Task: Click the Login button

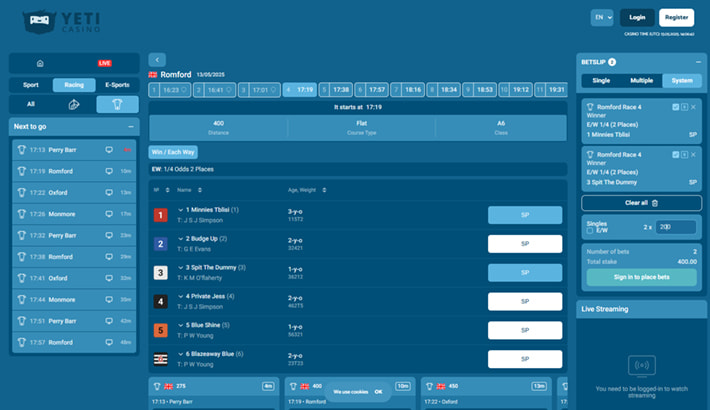Action: (x=637, y=18)
